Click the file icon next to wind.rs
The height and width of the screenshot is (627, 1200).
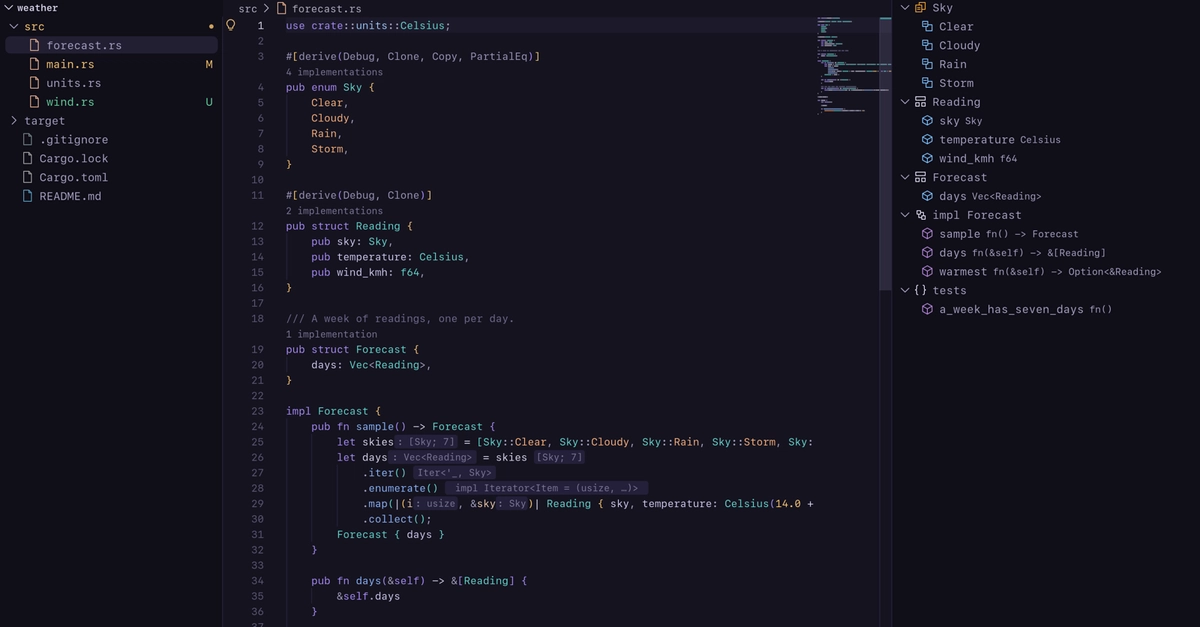click(35, 102)
